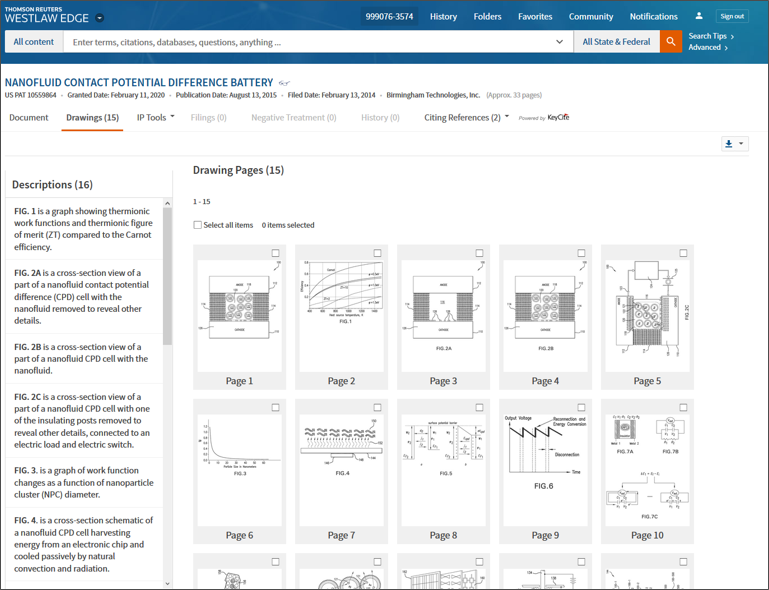Open the download options arrow
769x590 pixels.
[x=741, y=144]
